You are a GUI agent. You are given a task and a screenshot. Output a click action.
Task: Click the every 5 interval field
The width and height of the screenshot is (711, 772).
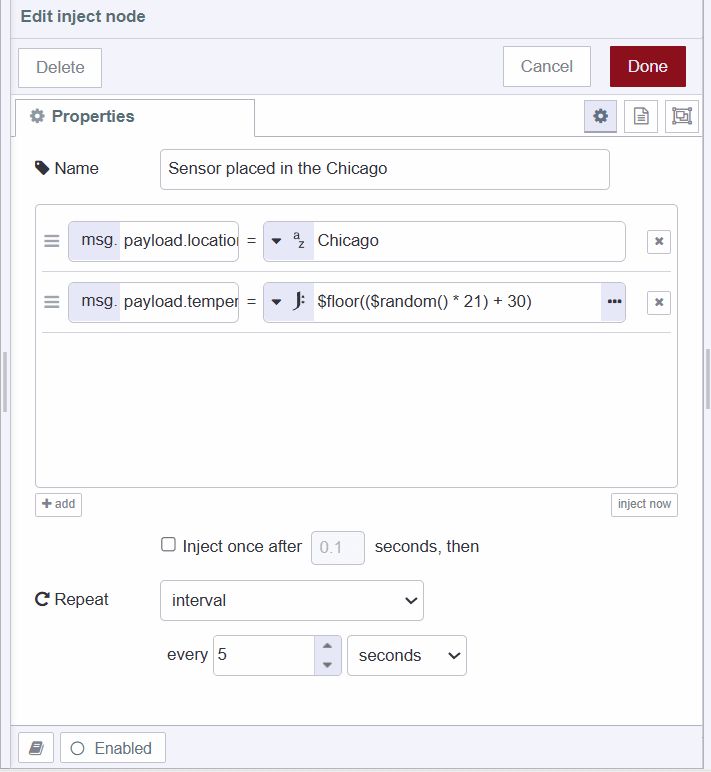point(264,655)
